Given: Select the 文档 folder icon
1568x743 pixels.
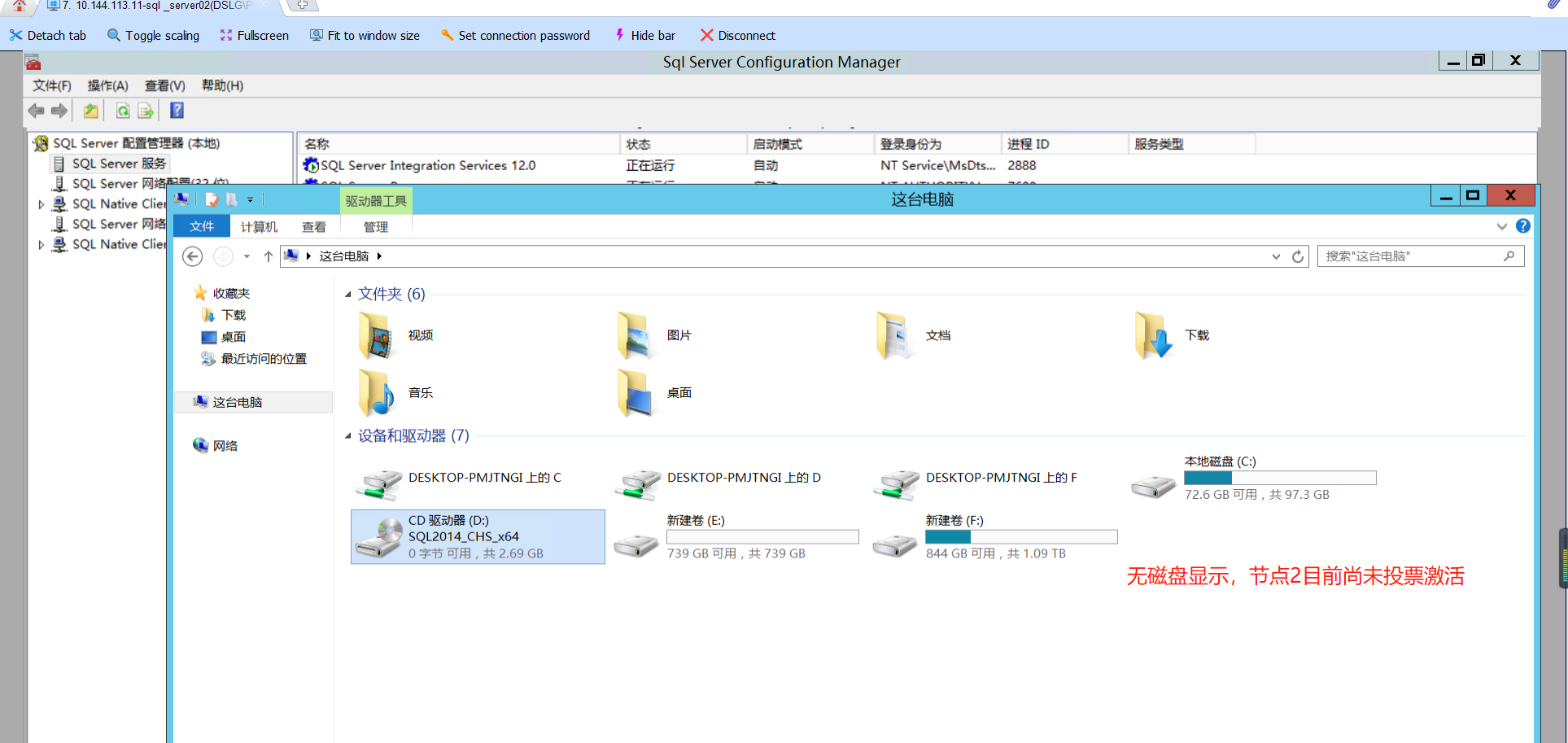Looking at the screenshot, I should click(894, 335).
